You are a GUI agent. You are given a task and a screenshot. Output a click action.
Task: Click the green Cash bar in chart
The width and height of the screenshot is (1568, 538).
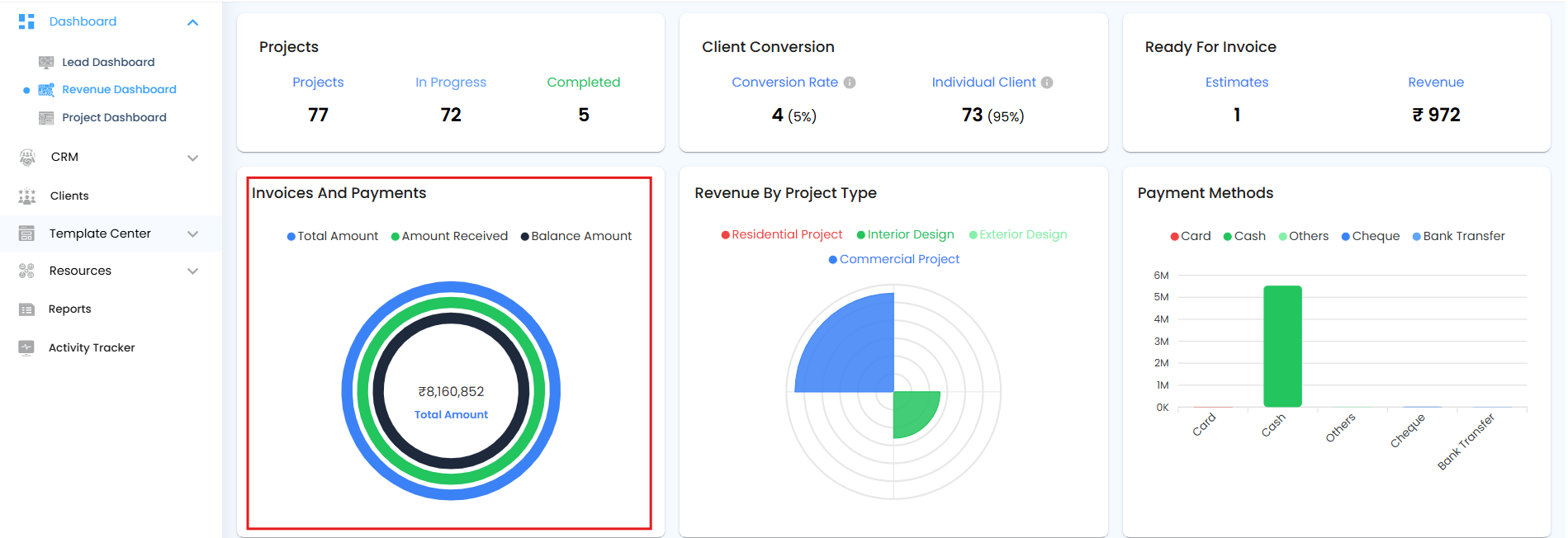(x=1282, y=347)
